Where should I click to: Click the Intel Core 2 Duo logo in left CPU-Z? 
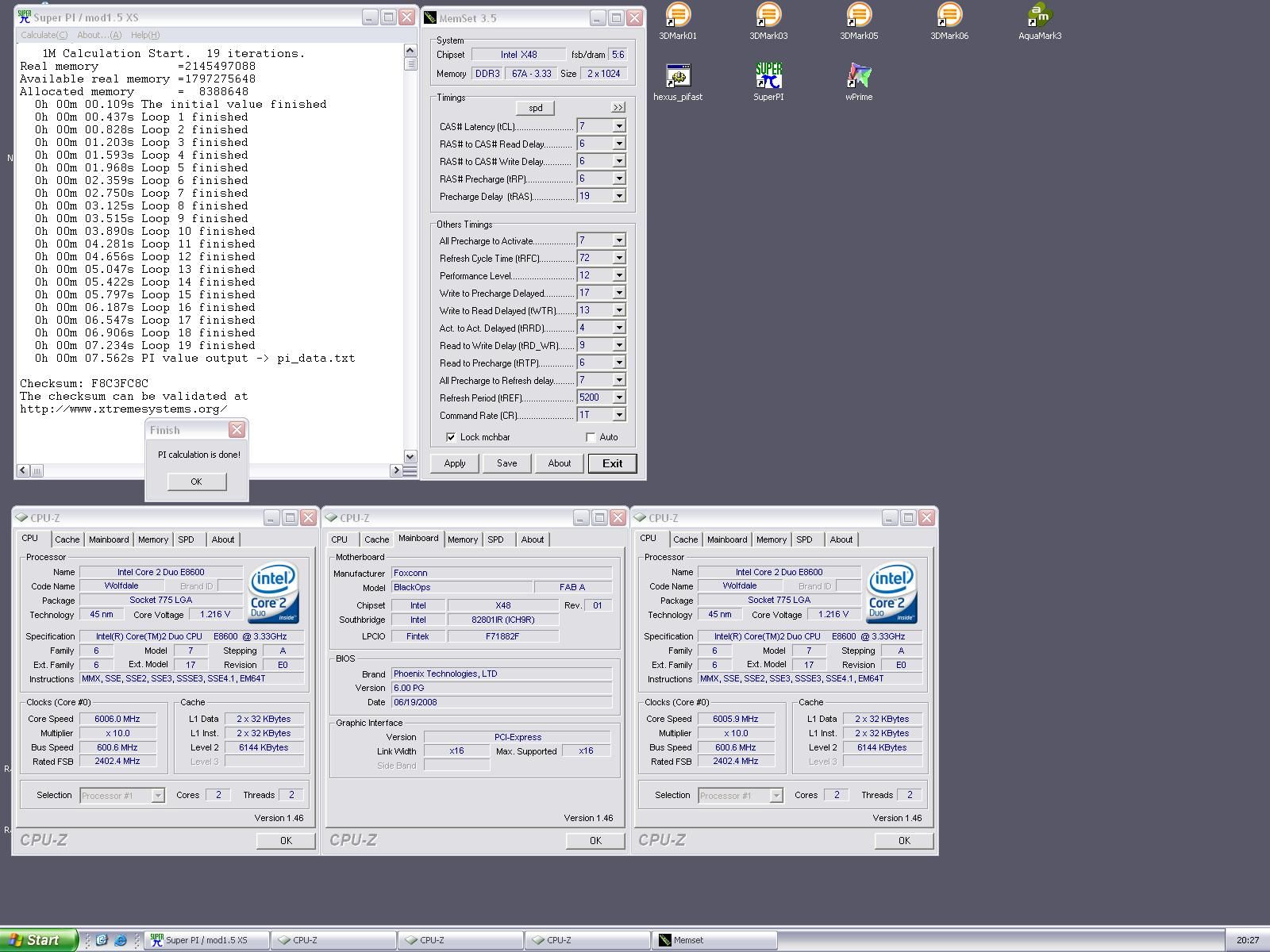(274, 593)
